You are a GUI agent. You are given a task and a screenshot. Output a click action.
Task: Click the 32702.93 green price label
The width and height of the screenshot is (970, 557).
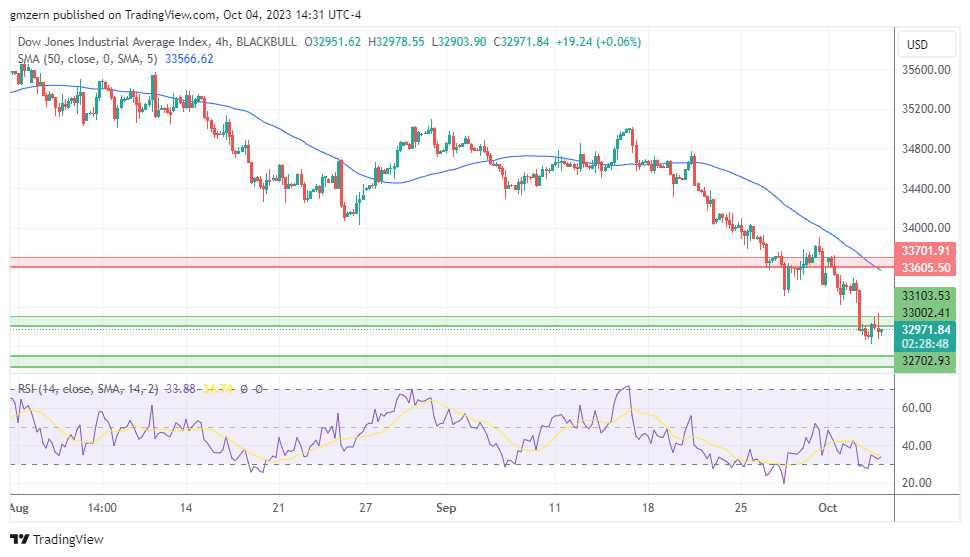point(925,360)
